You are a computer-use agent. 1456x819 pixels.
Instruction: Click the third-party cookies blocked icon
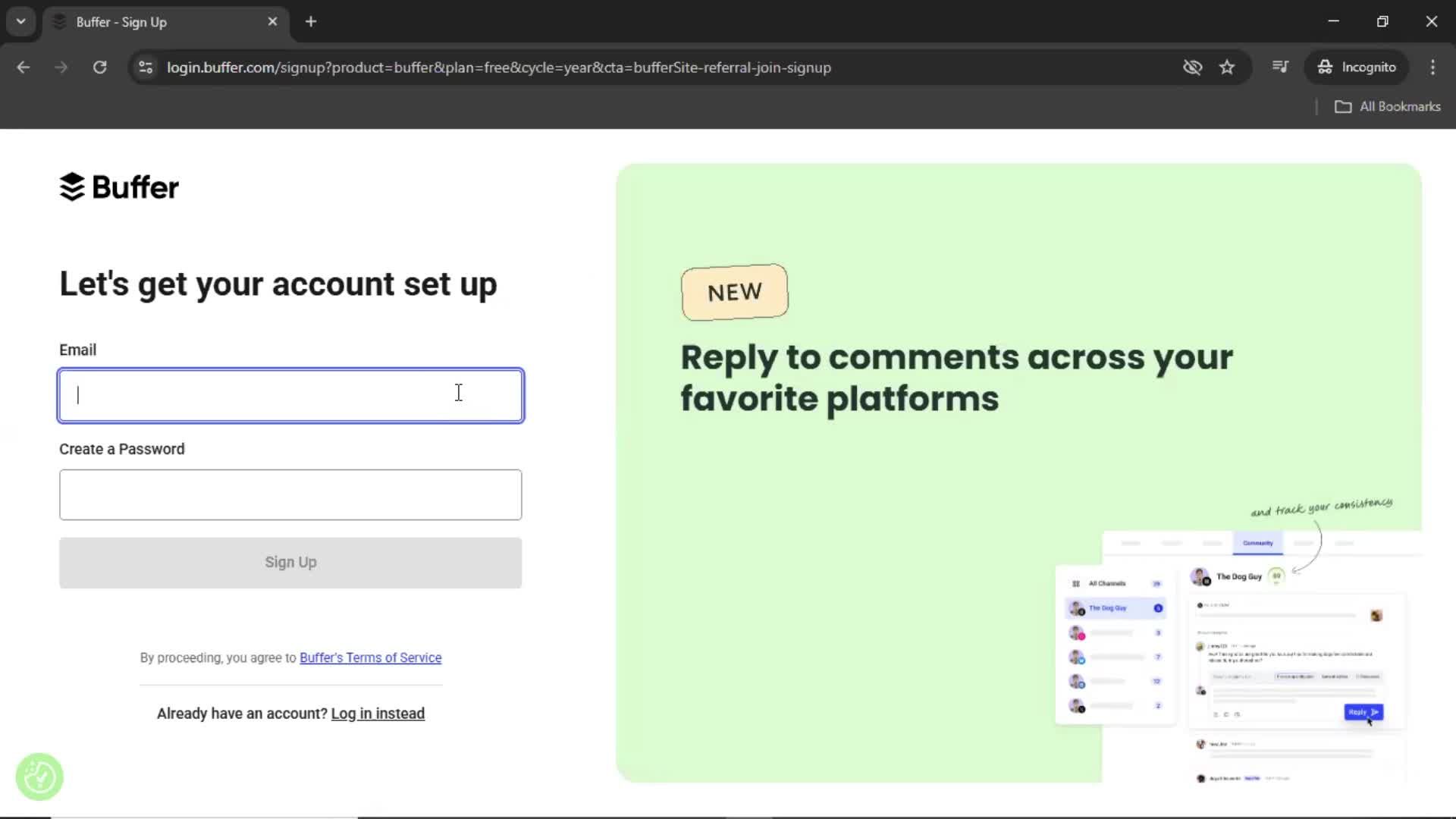tap(1193, 67)
